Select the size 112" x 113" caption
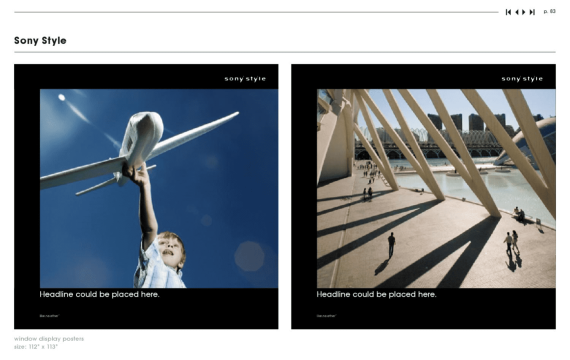 (x=36, y=347)
